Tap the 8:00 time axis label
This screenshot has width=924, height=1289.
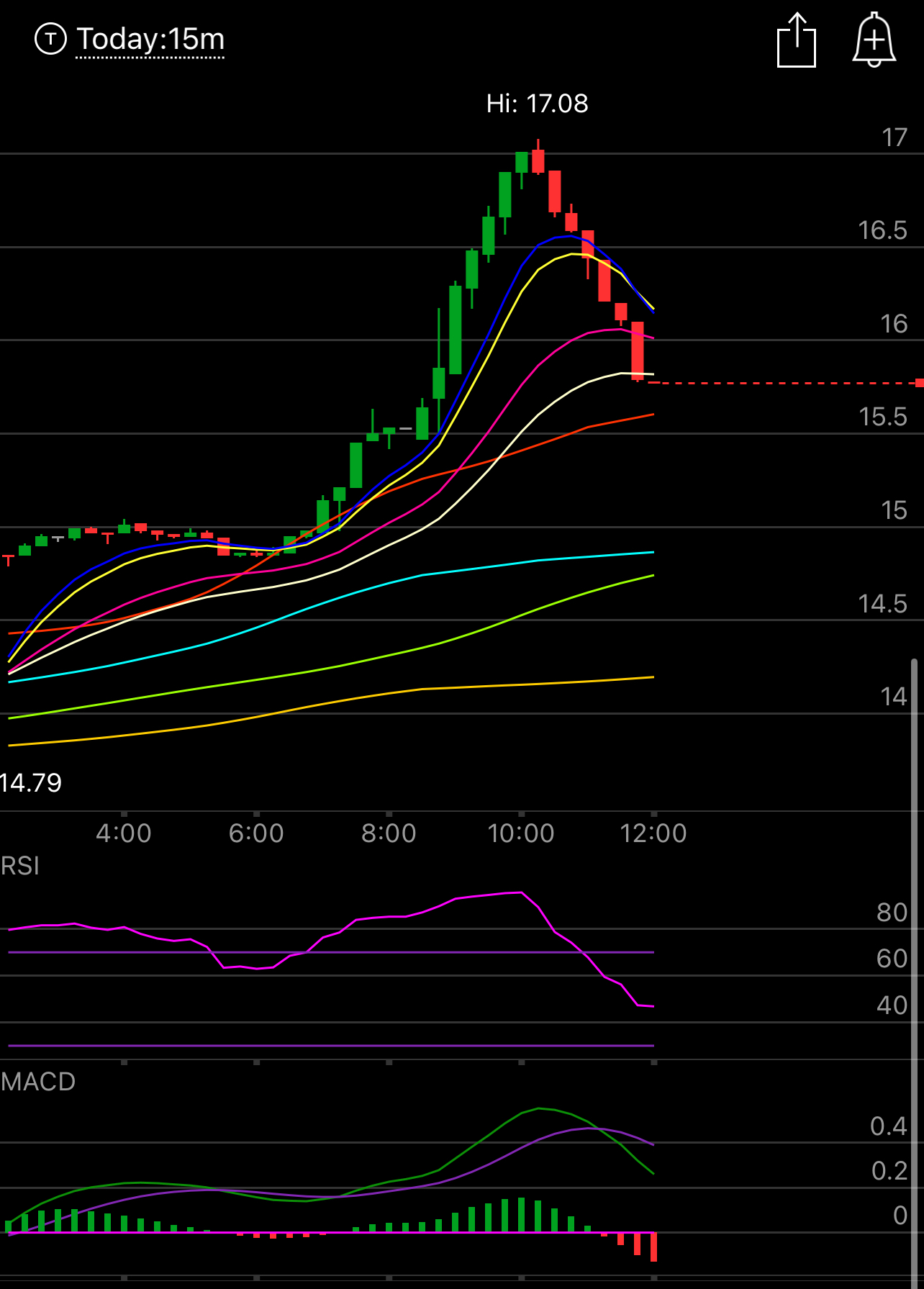(389, 833)
